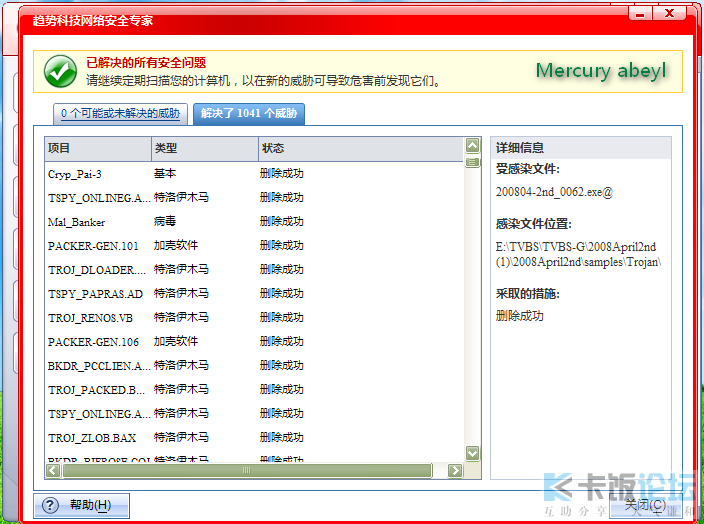Click the list scroll up arrow
The width and height of the screenshot is (704, 524).
pyautogui.click(x=472, y=145)
